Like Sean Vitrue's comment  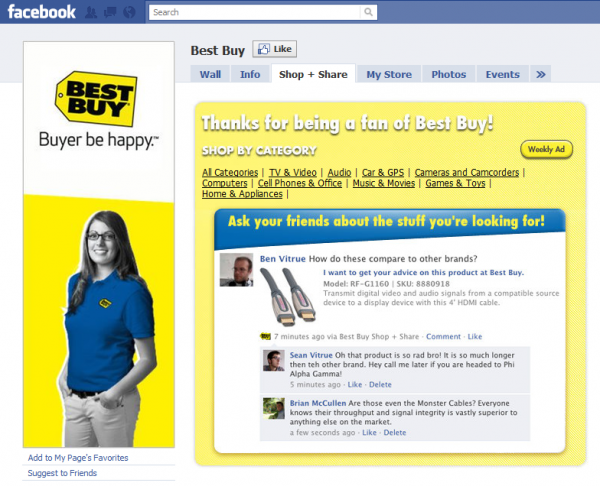click(354, 384)
